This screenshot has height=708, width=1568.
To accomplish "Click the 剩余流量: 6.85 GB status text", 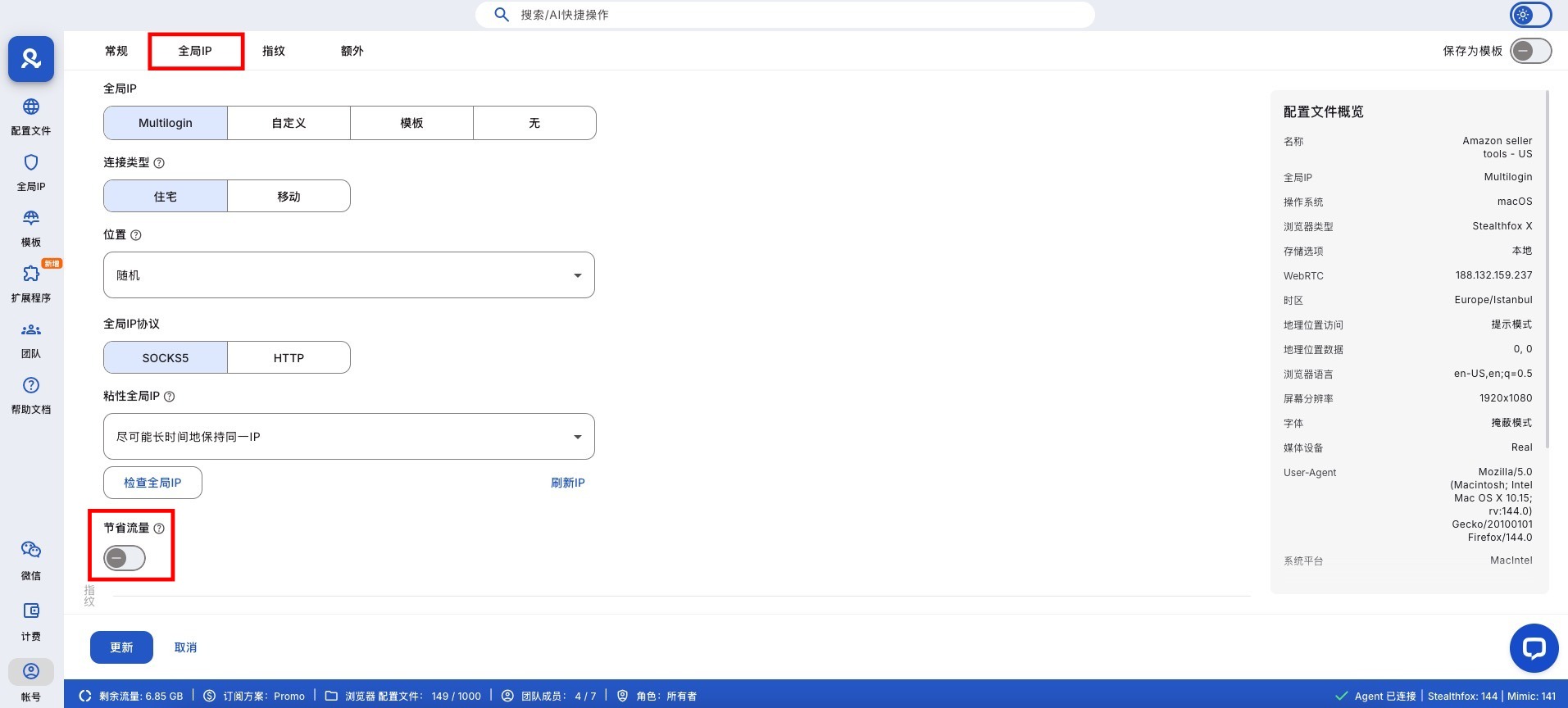I will click(141, 697).
